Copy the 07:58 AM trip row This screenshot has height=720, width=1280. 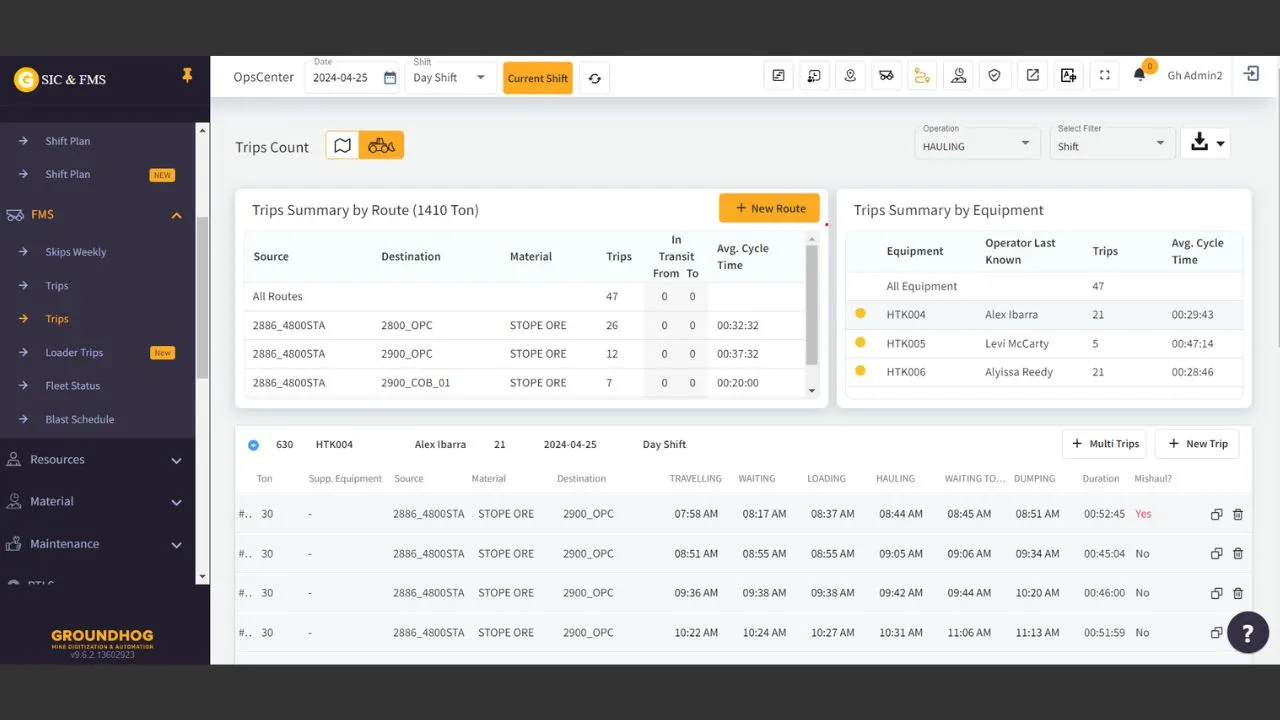(x=1216, y=514)
